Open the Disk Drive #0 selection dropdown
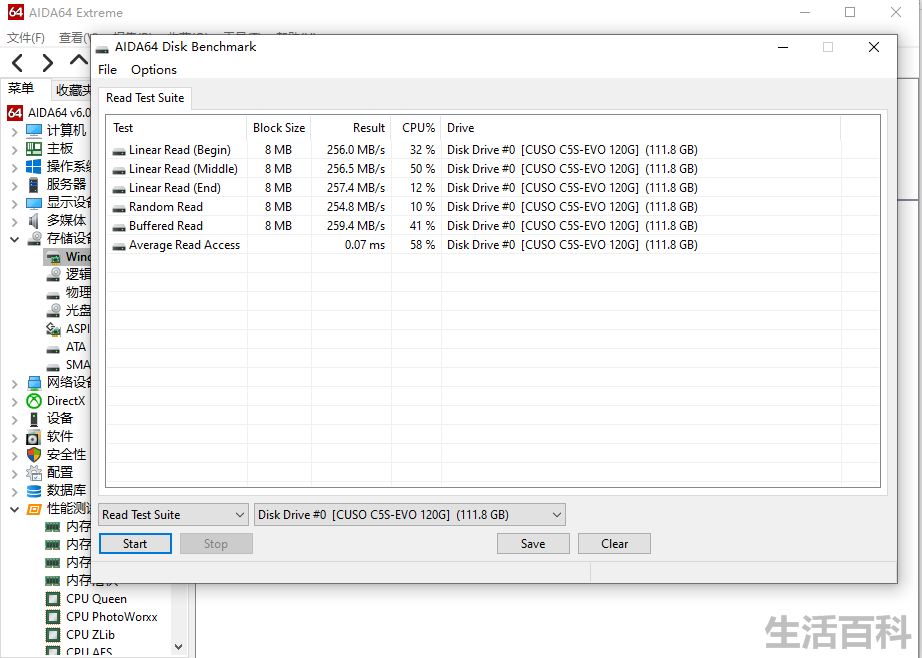The image size is (922, 658). [x=410, y=515]
